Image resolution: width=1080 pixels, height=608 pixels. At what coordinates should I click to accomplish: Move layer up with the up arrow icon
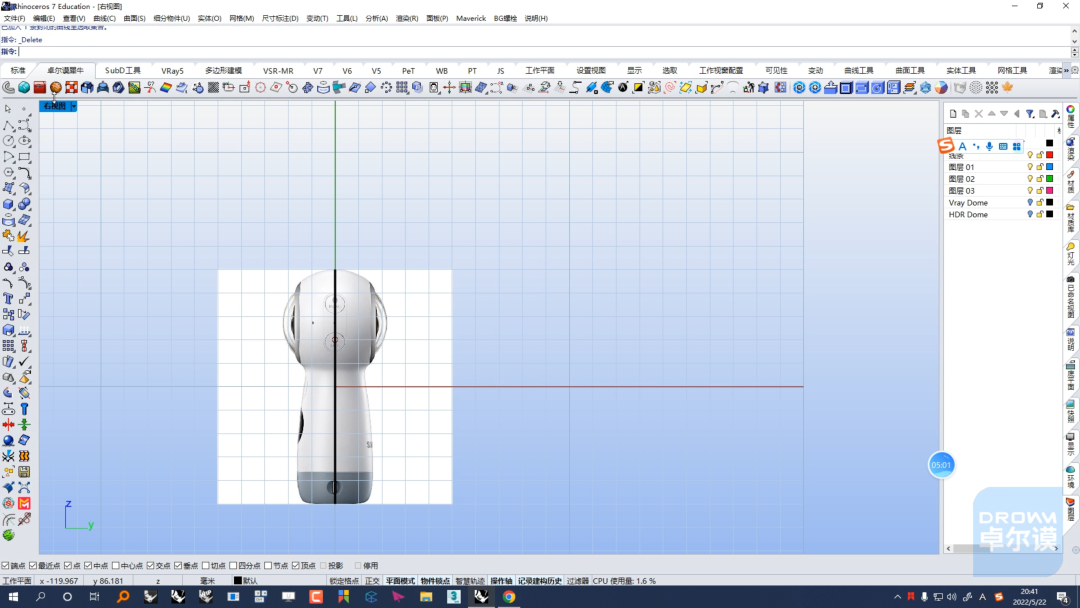click(992, 114)
